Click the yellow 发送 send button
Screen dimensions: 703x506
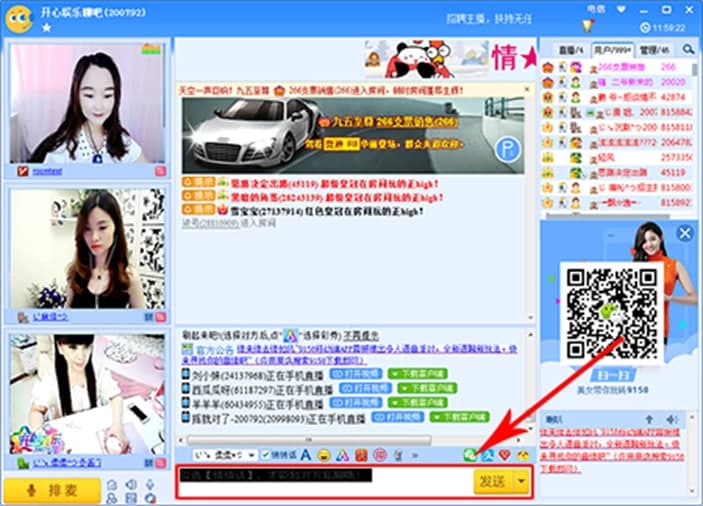(493, 481)
